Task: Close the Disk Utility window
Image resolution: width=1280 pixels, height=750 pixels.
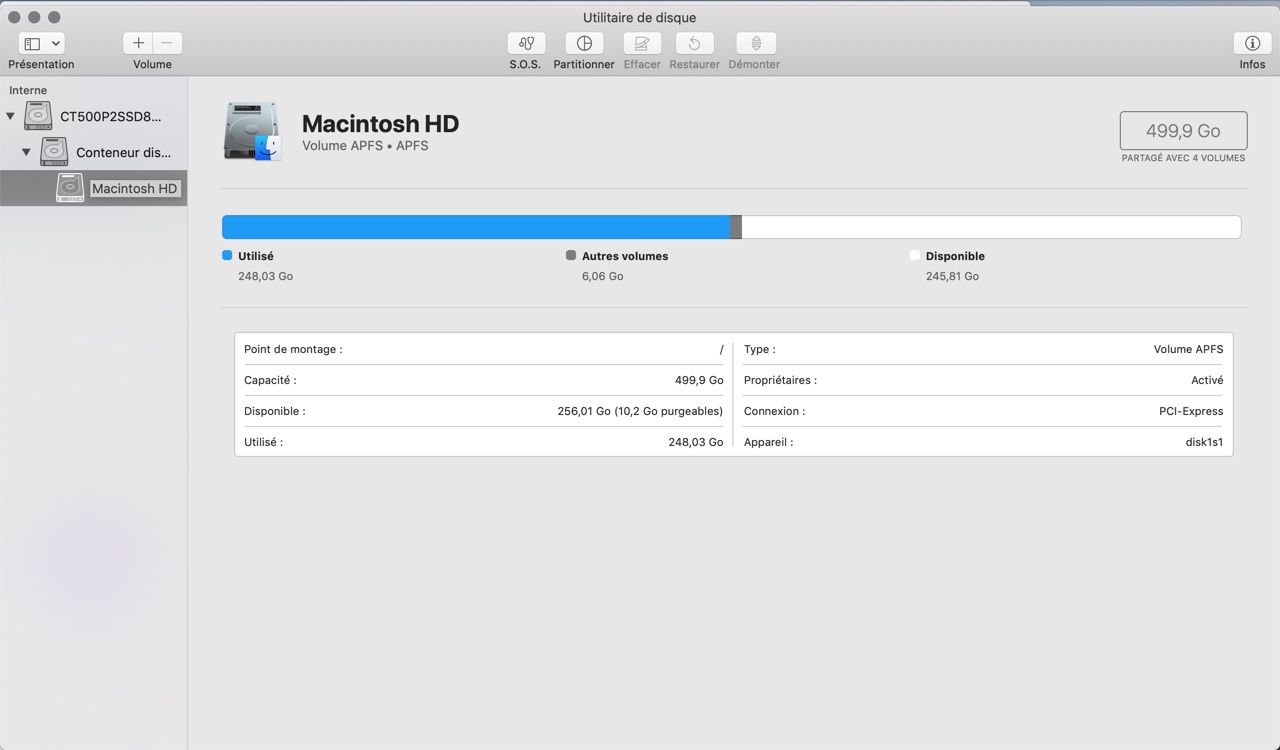Action: click(14, 17)
